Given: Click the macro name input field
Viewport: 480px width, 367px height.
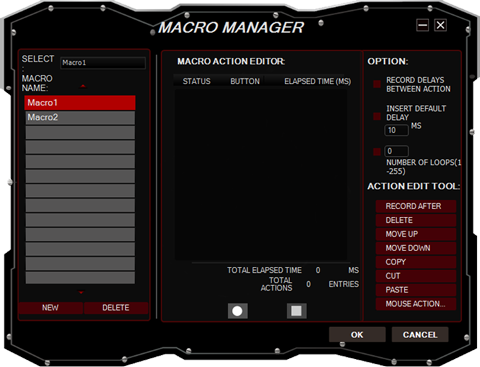Looking at the screenshot, I should tap(103, 63).
